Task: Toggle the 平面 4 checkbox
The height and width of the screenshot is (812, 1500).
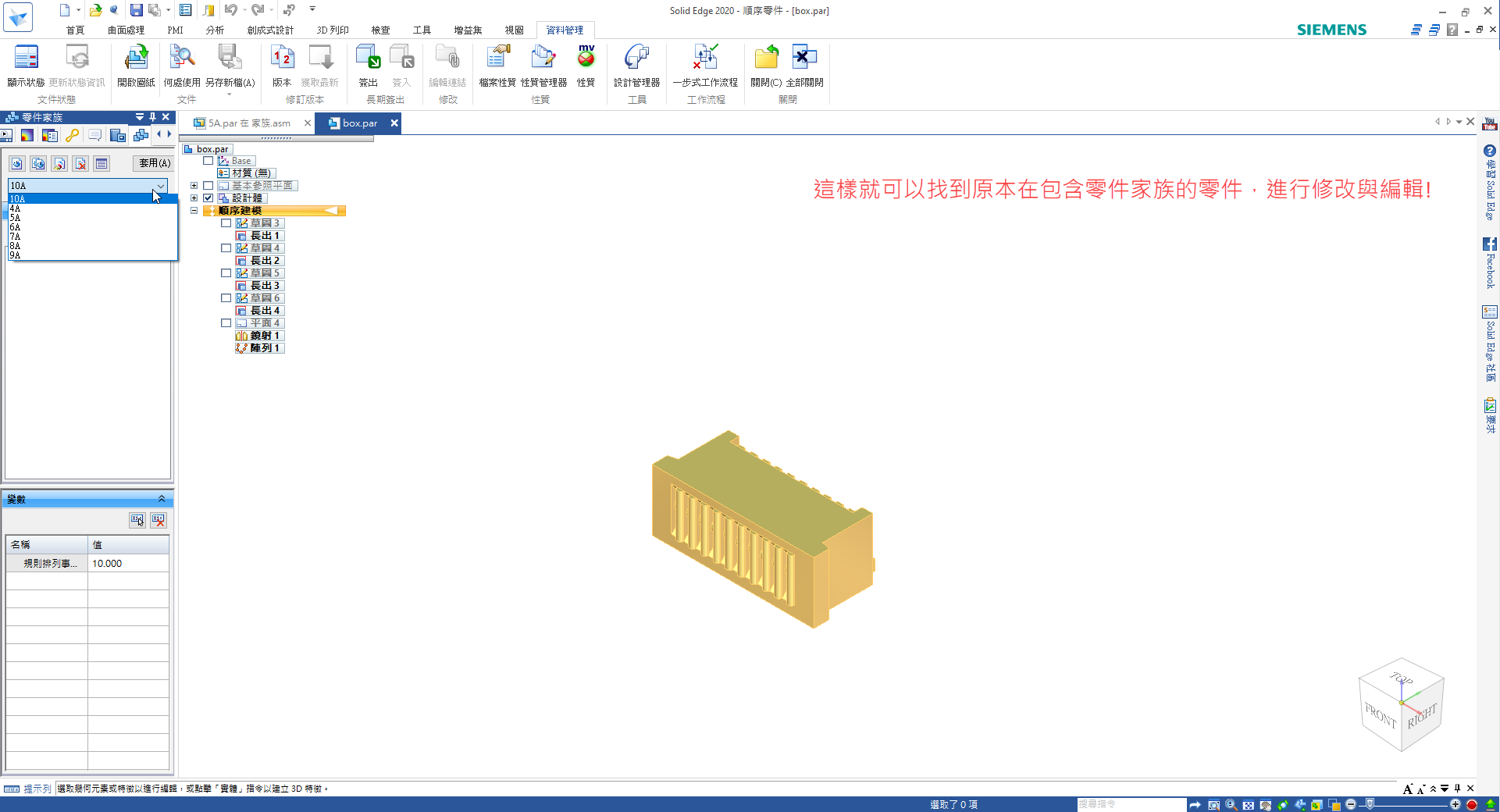Action: [x=226, y=323]
